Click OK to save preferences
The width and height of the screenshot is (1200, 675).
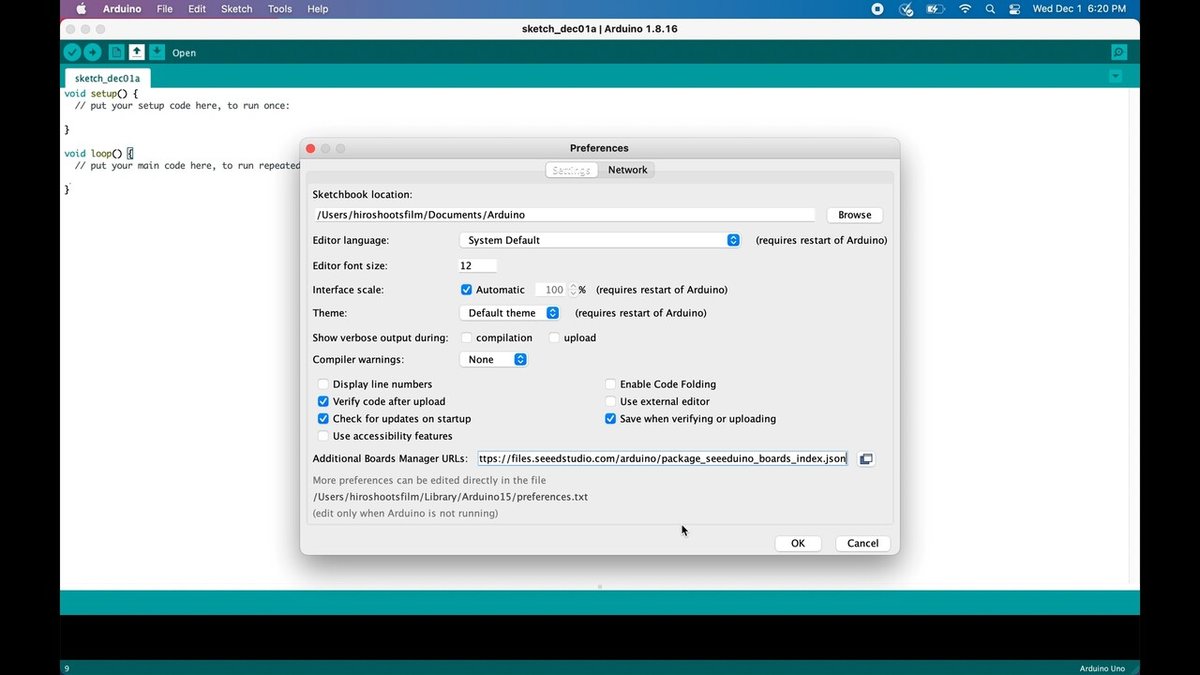(798, 543)
